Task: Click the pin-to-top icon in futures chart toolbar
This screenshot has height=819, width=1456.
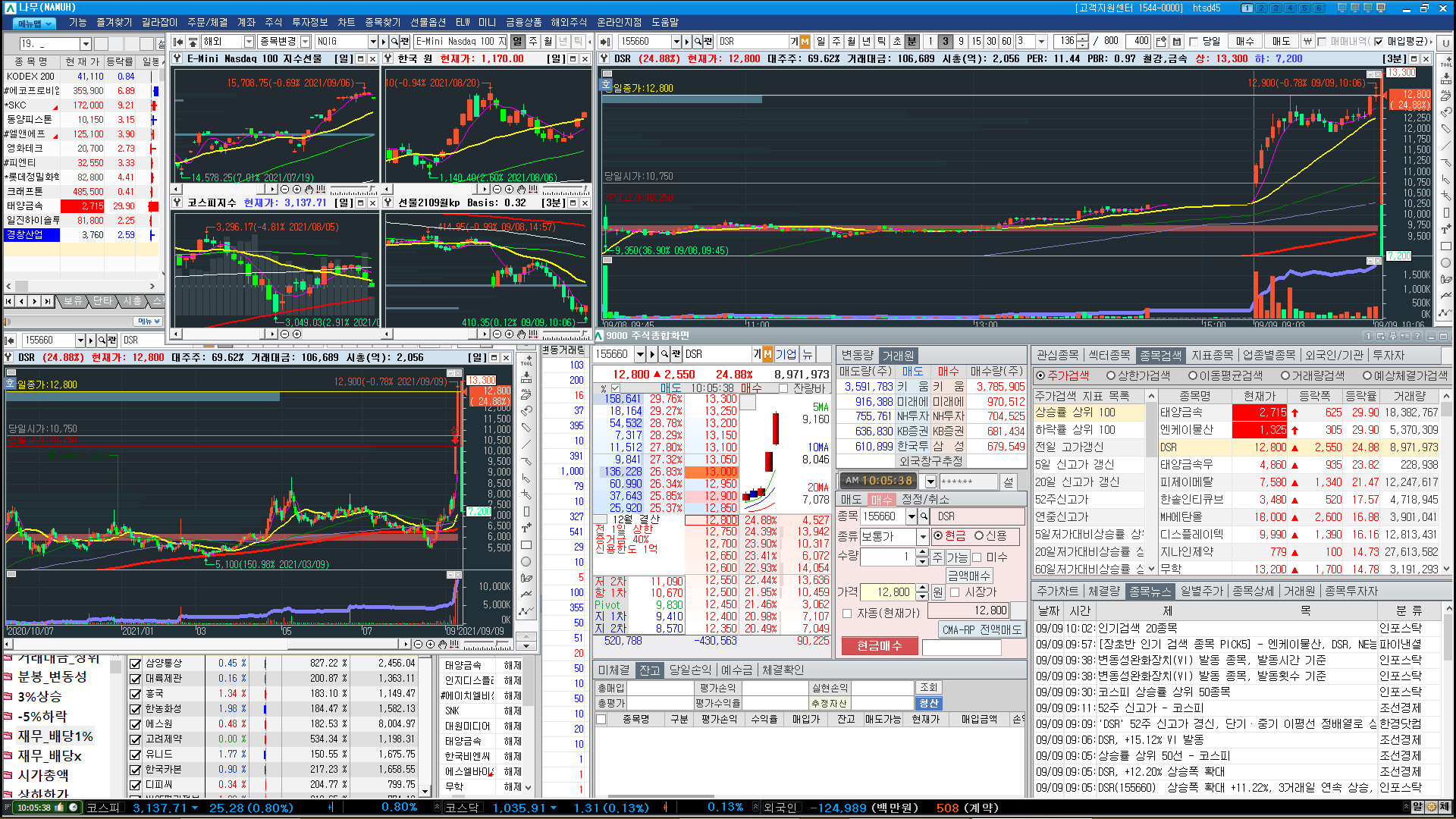Action: 193,42
